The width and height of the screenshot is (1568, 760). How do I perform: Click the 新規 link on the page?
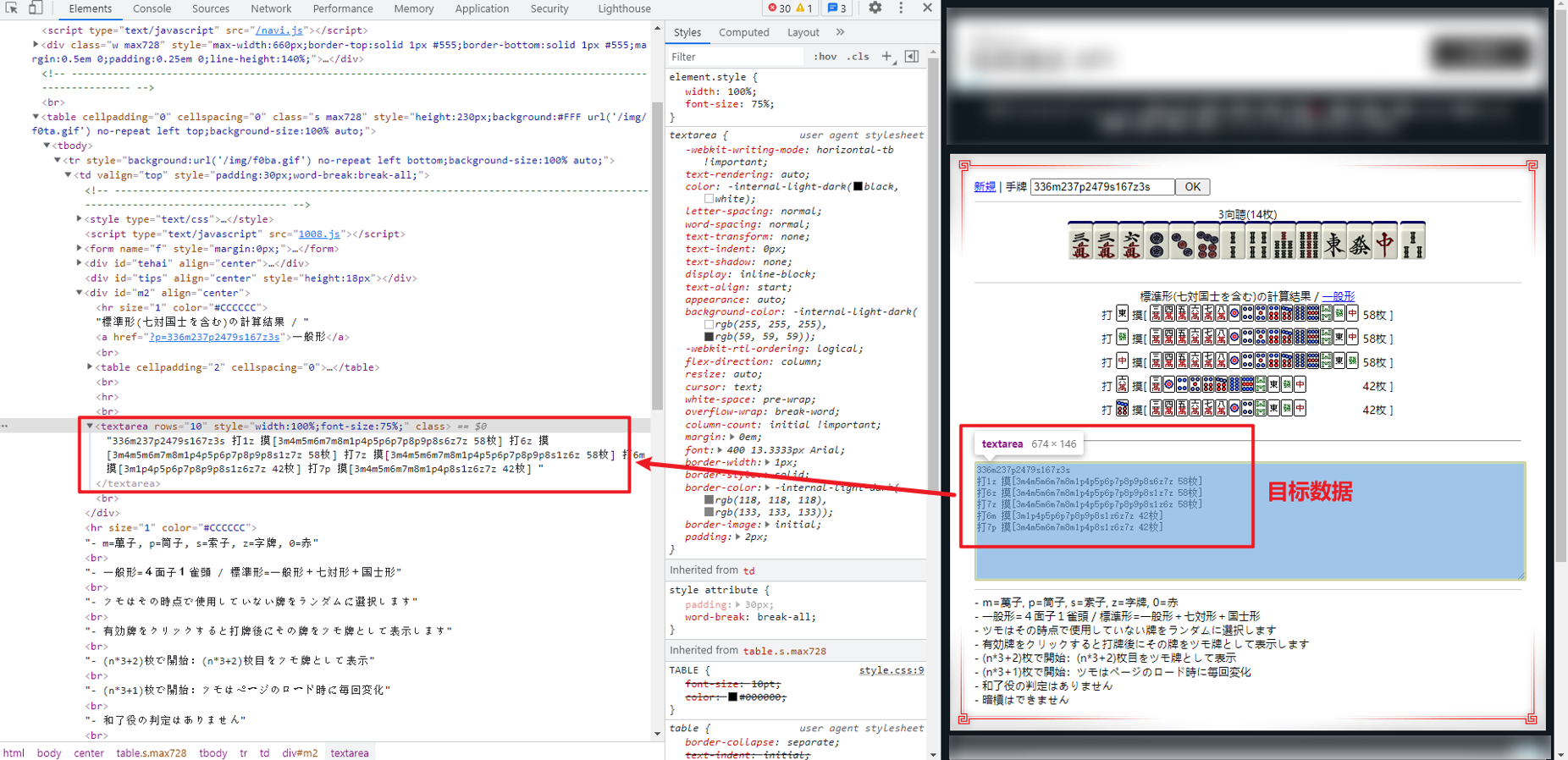(x=985, y=187)
